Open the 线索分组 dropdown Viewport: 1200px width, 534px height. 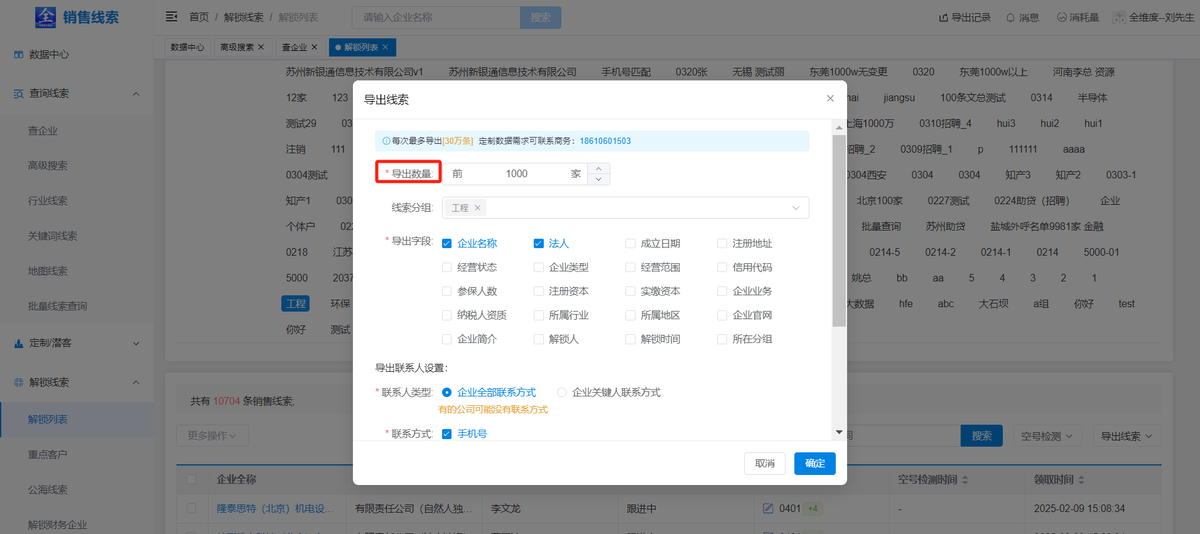[626, 207]
